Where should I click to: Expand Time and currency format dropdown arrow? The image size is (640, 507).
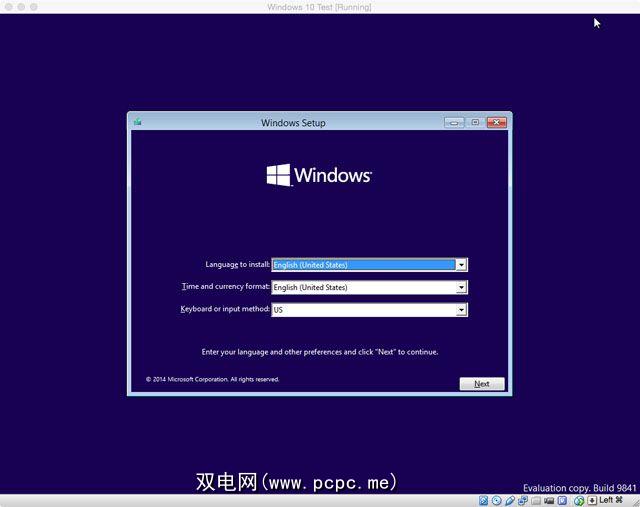(x=461, y=287)
